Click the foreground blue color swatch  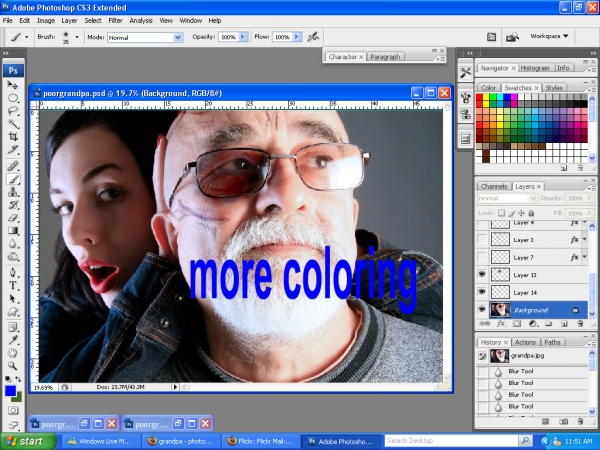(10, 391)
